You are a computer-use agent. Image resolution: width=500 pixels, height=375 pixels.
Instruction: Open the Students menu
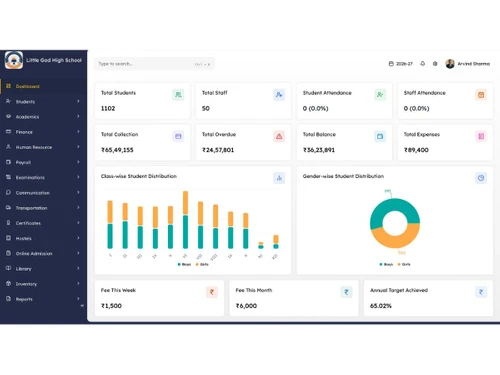(x=44, y=101)
